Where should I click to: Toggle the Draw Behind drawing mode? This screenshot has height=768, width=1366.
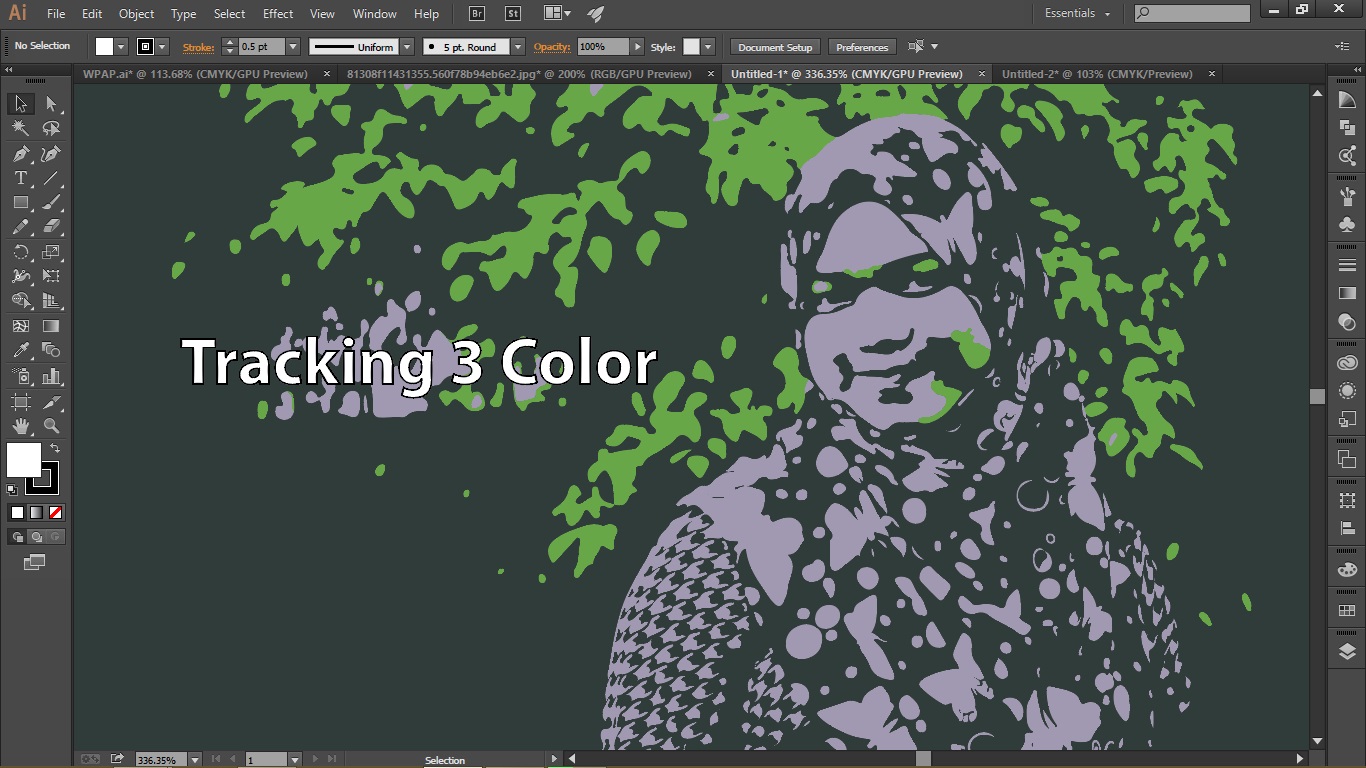point(37,537)
